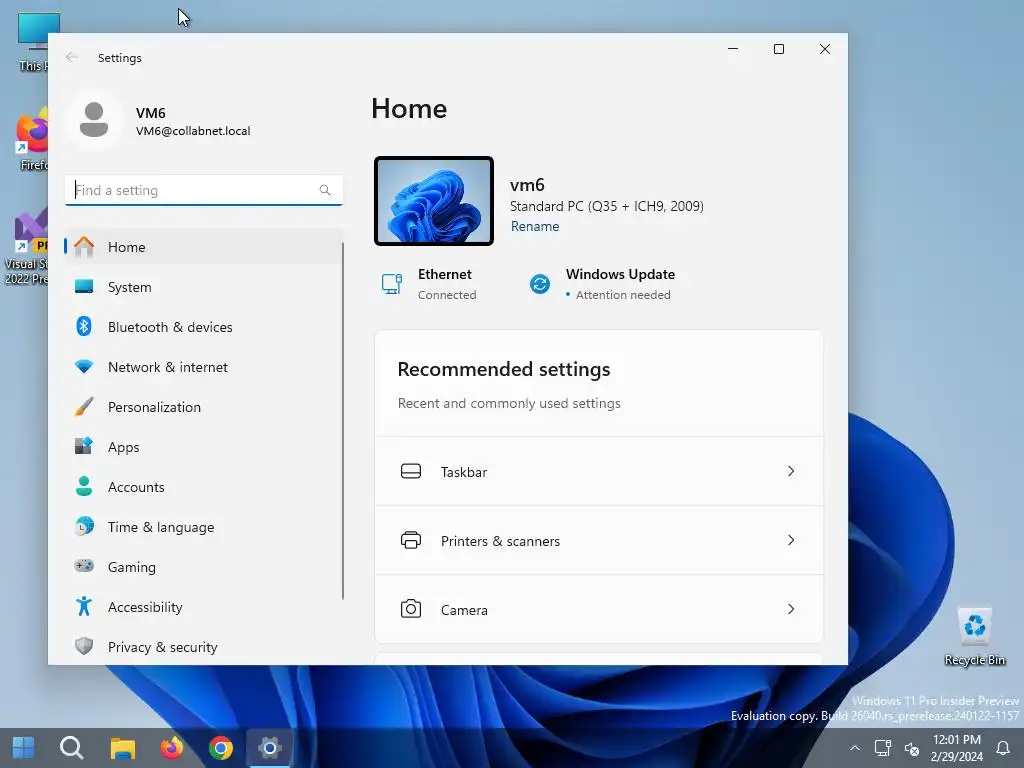The width and height of the screenshot is (1024, 768).
Task: Click the network tray icon
Action: (883, 748)
